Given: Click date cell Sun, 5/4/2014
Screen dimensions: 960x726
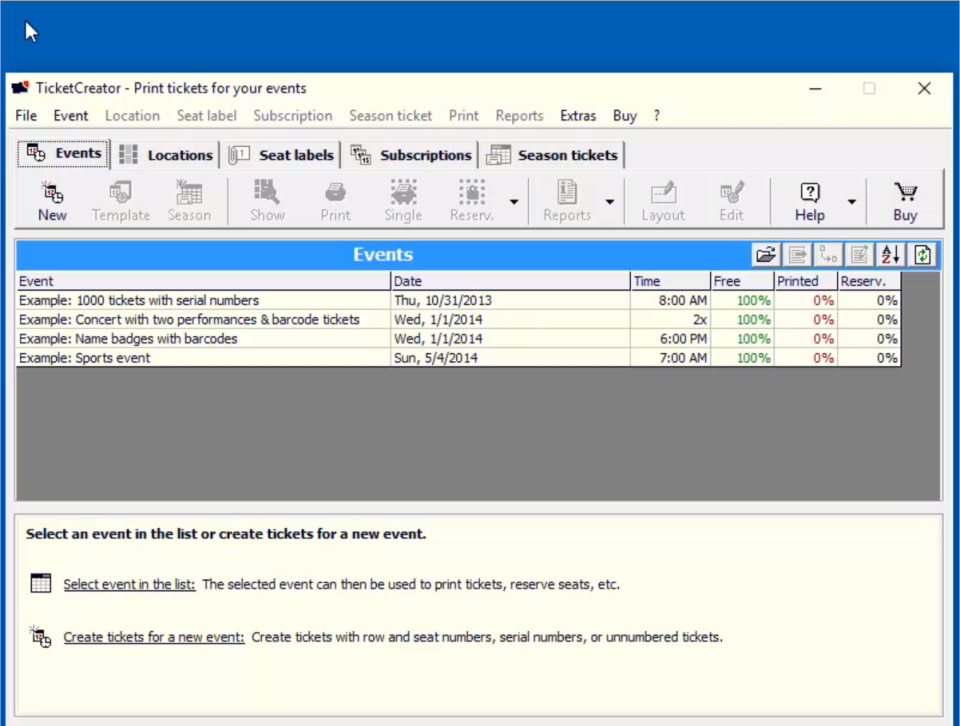Looking at the screenshot, I should (511, 357).
